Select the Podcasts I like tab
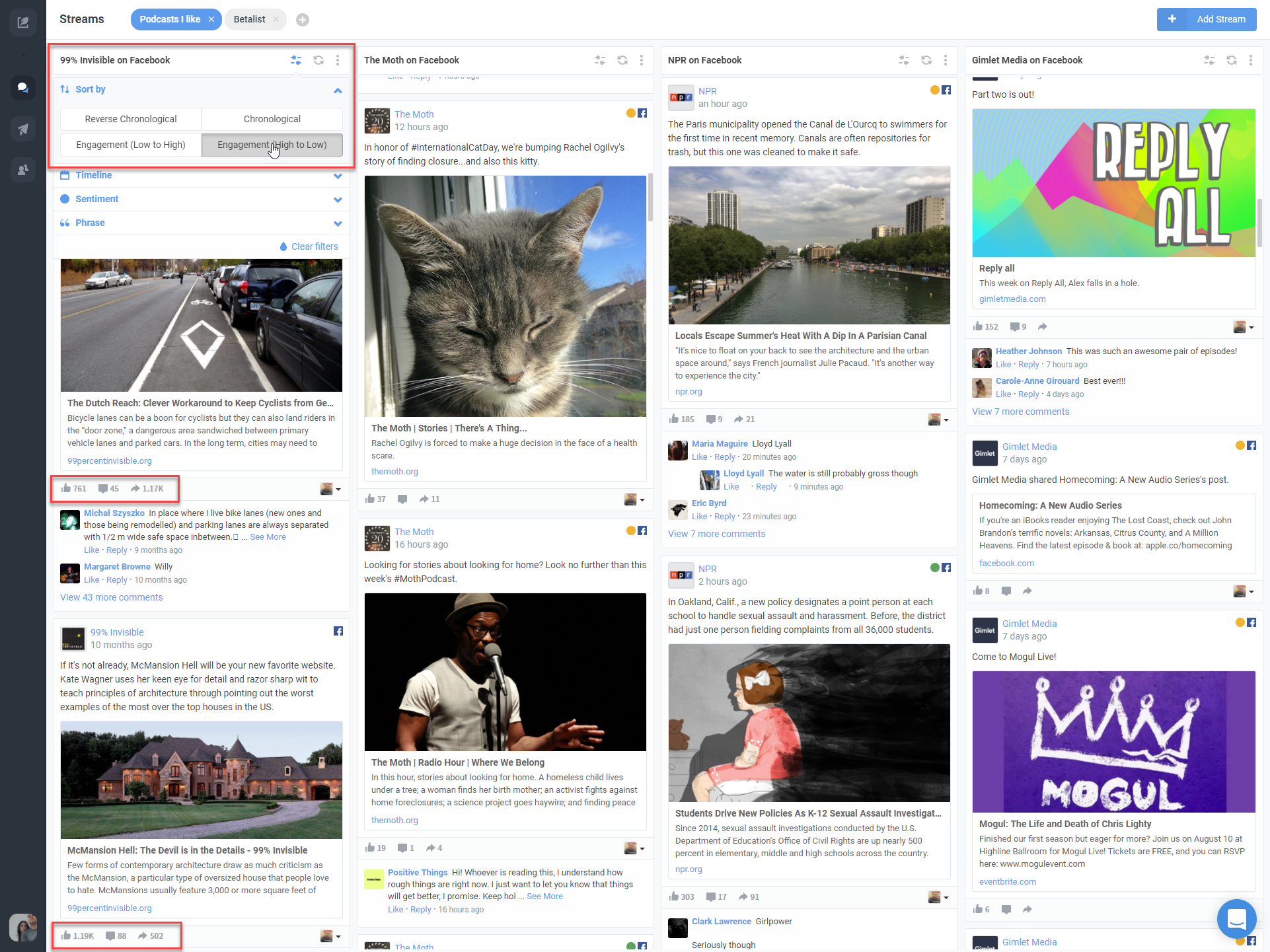This screenshot has height=952, width=1270. pyautogui.click(x=170, y=19)
